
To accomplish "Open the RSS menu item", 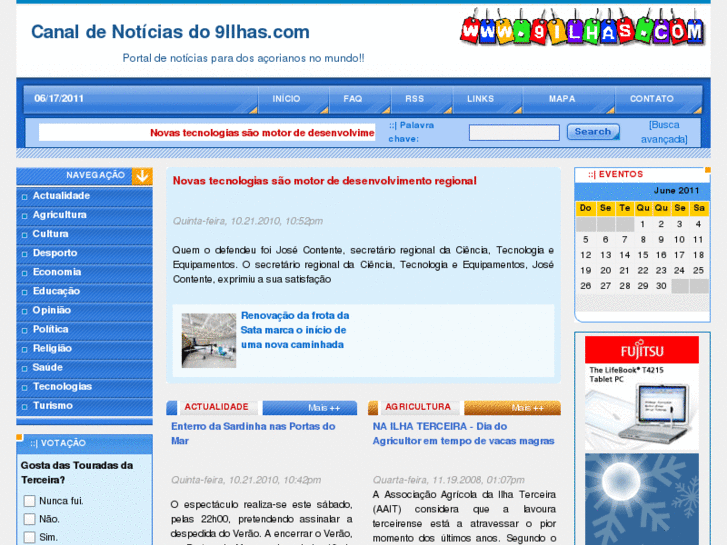I will click(x=414, y=99).
